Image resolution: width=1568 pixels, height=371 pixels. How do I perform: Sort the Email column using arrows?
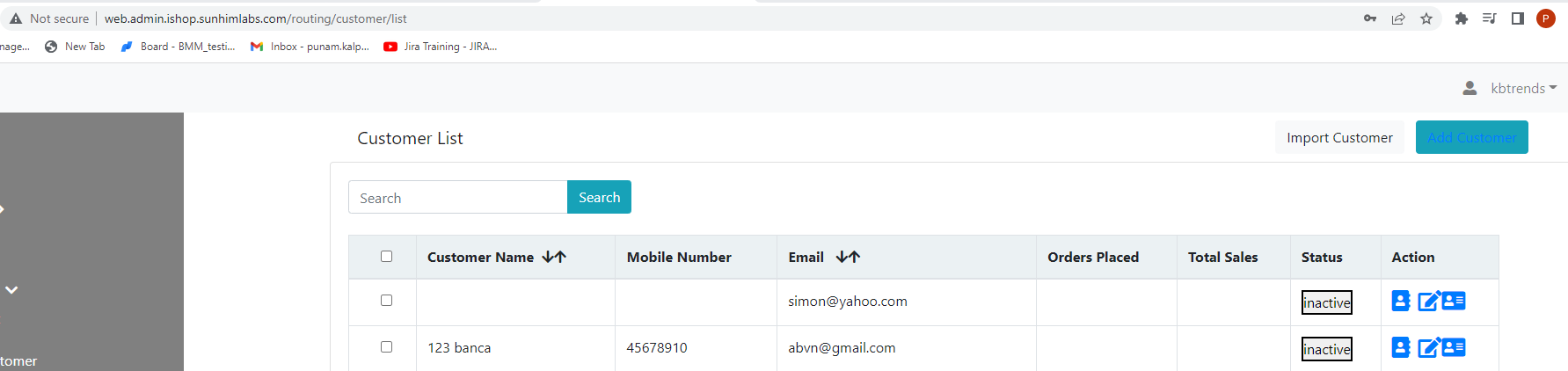[x=848, y=257]
